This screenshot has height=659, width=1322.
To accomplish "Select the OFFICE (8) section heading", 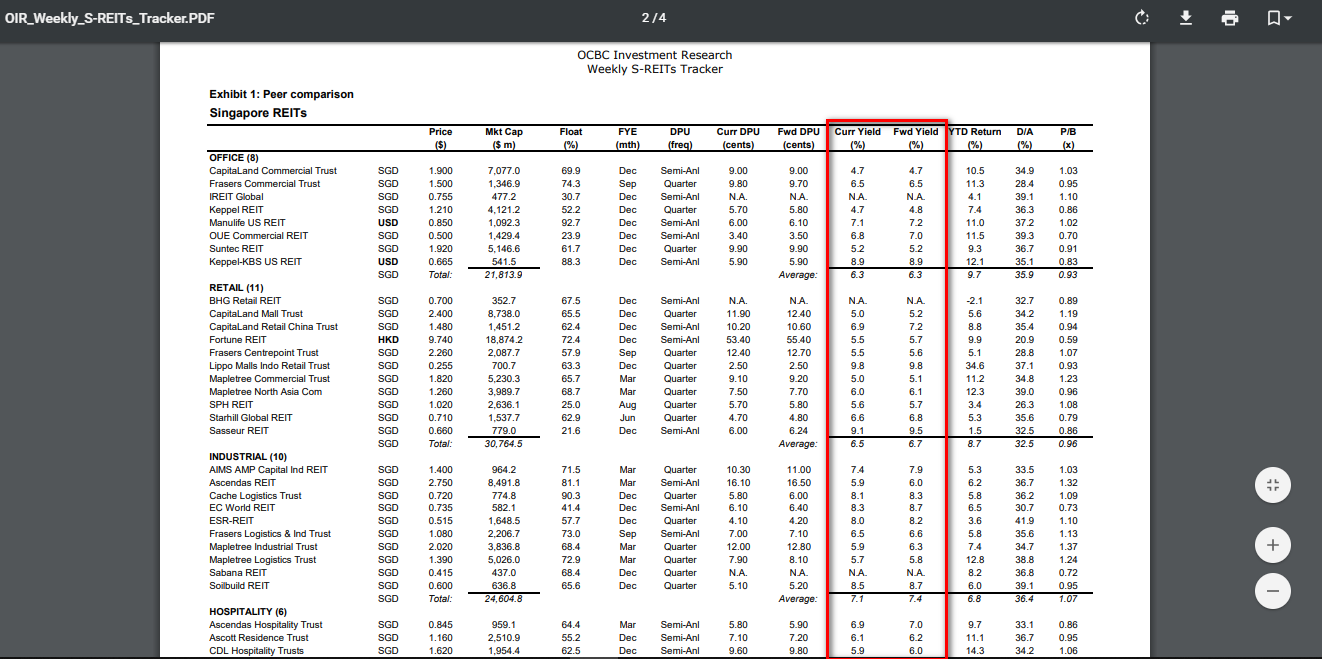I will point(233,158).
